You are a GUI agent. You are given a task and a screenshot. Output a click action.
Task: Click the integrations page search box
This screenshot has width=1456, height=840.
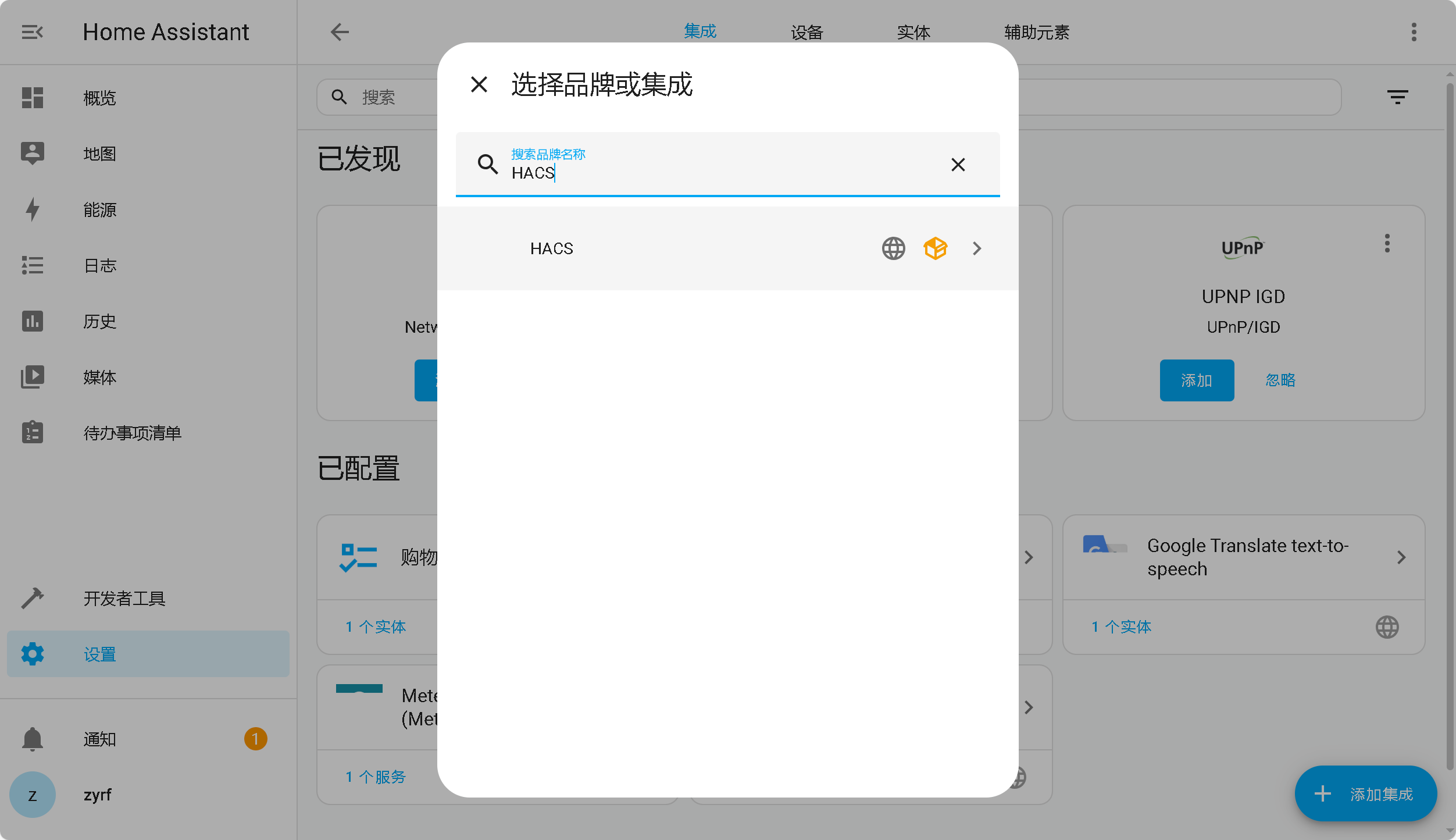[x=829, y=97]
